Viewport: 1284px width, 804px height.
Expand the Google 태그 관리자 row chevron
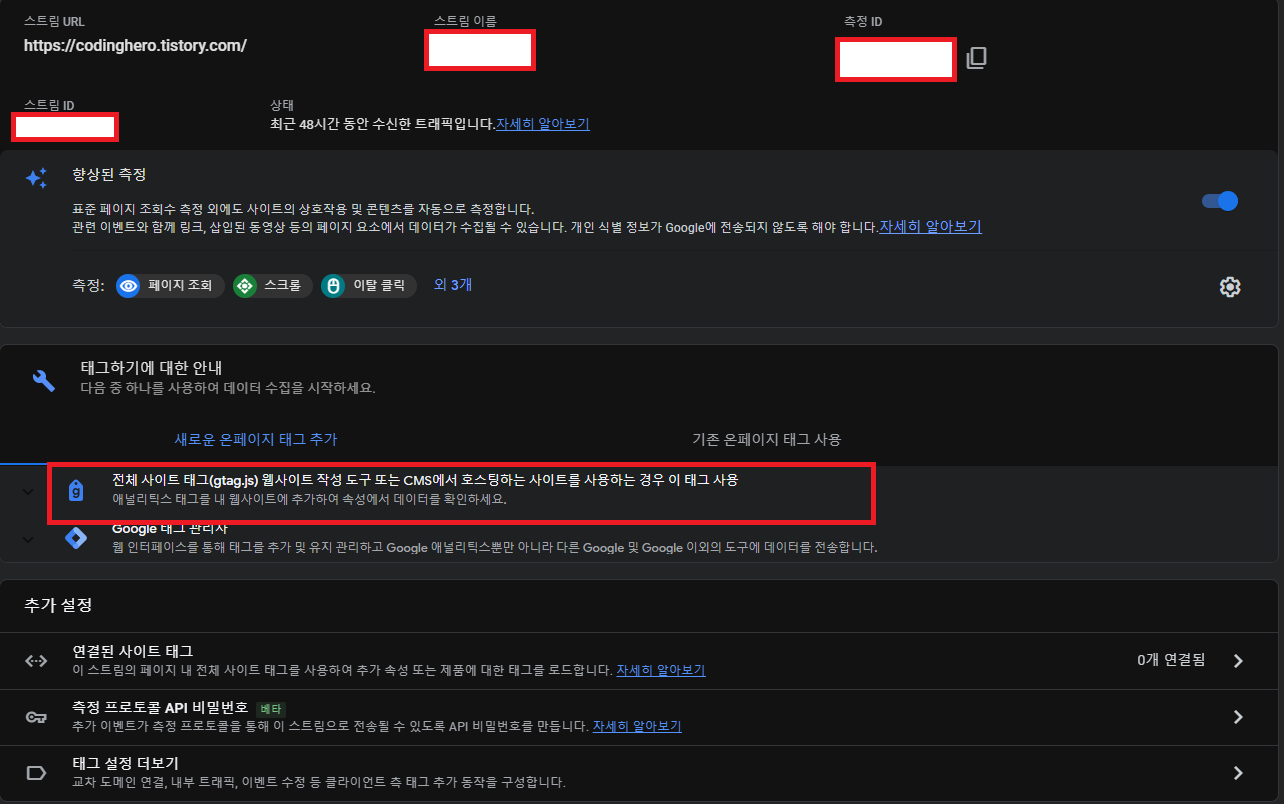[x=28, y=539]
